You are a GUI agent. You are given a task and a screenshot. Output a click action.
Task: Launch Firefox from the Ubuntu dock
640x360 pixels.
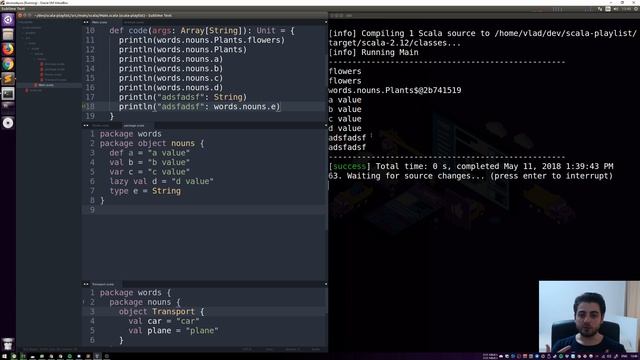coord(8,49)
